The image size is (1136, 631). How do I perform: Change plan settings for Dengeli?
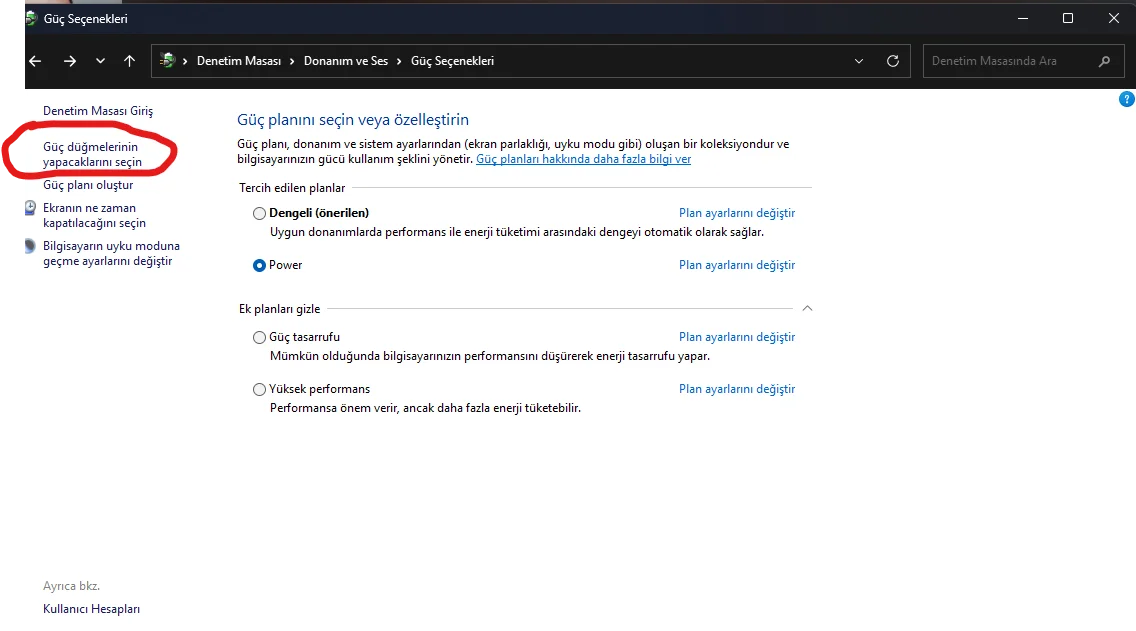pos(737,213)
